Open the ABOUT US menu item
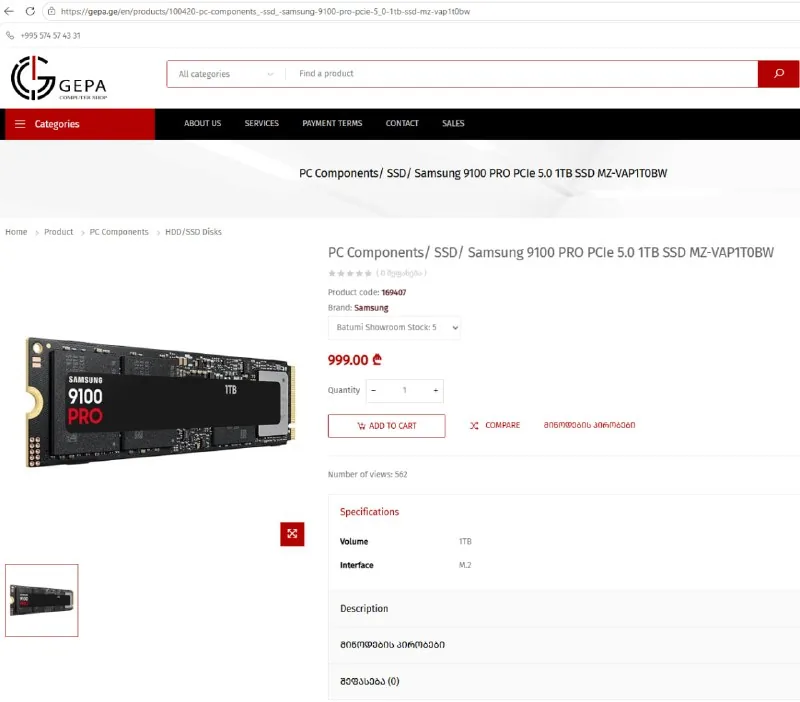The height and width of the screenshot is (702, 800). (x=203, y=123)
